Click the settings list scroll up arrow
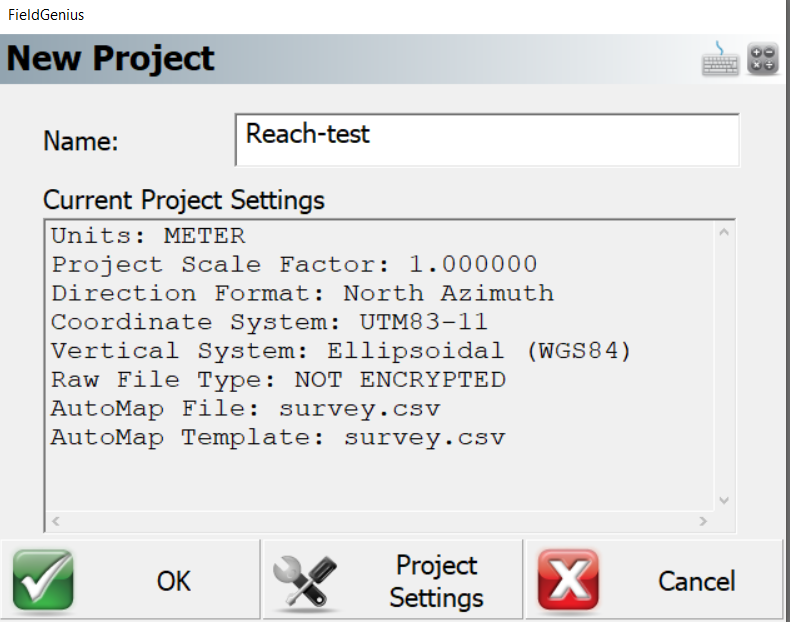 (x=724, y=232)
